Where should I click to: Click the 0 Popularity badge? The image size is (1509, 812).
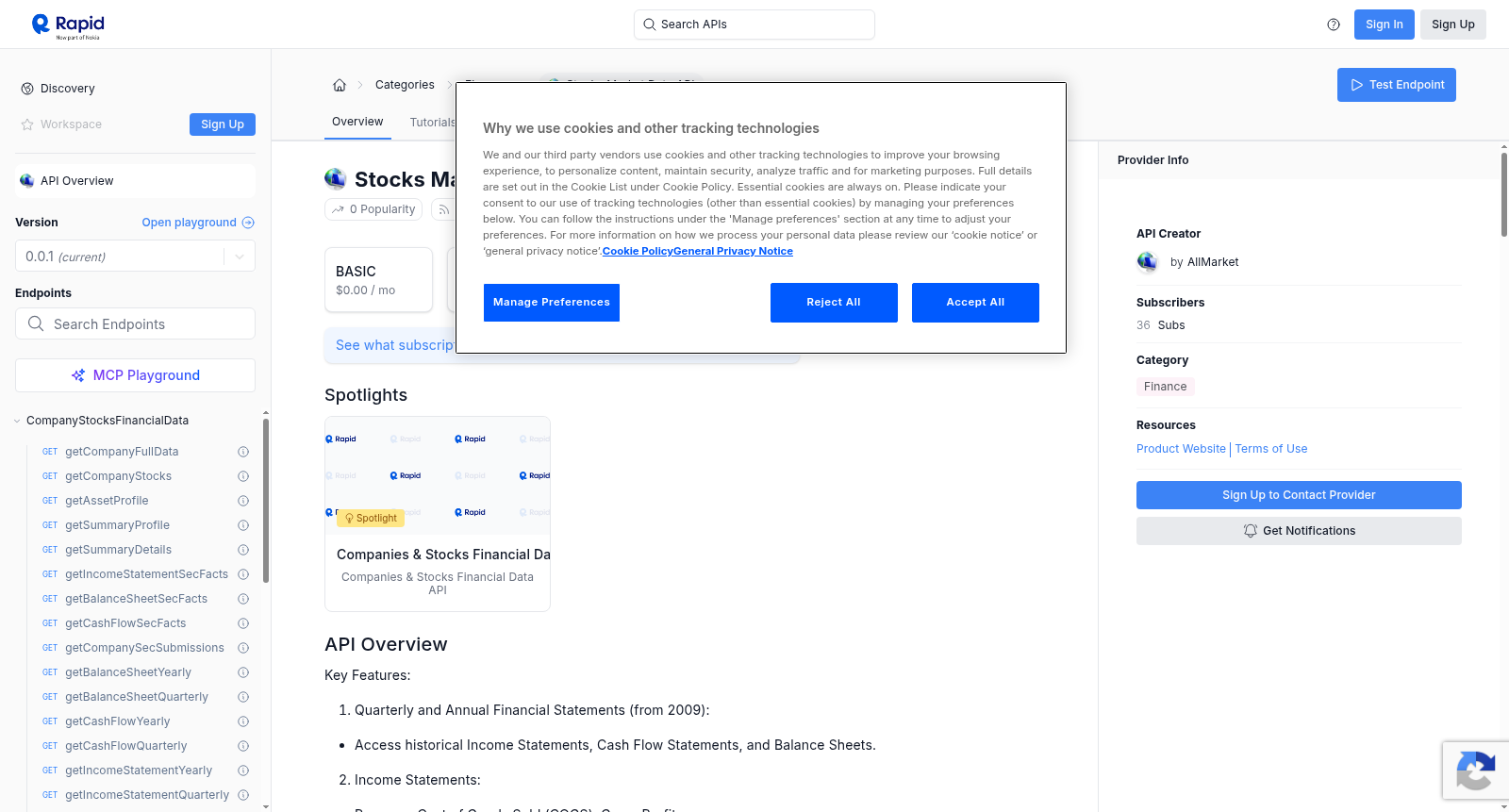374,209
